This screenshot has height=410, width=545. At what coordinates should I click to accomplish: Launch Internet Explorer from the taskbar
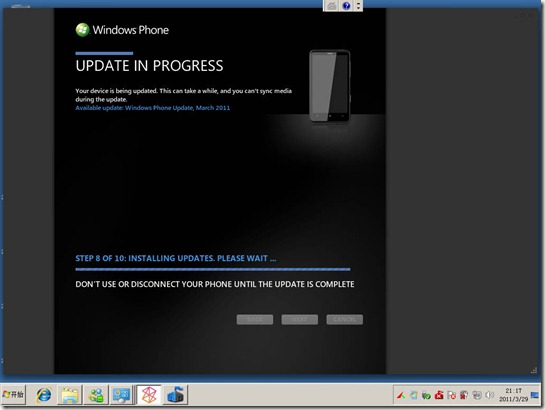pos(44,395)
